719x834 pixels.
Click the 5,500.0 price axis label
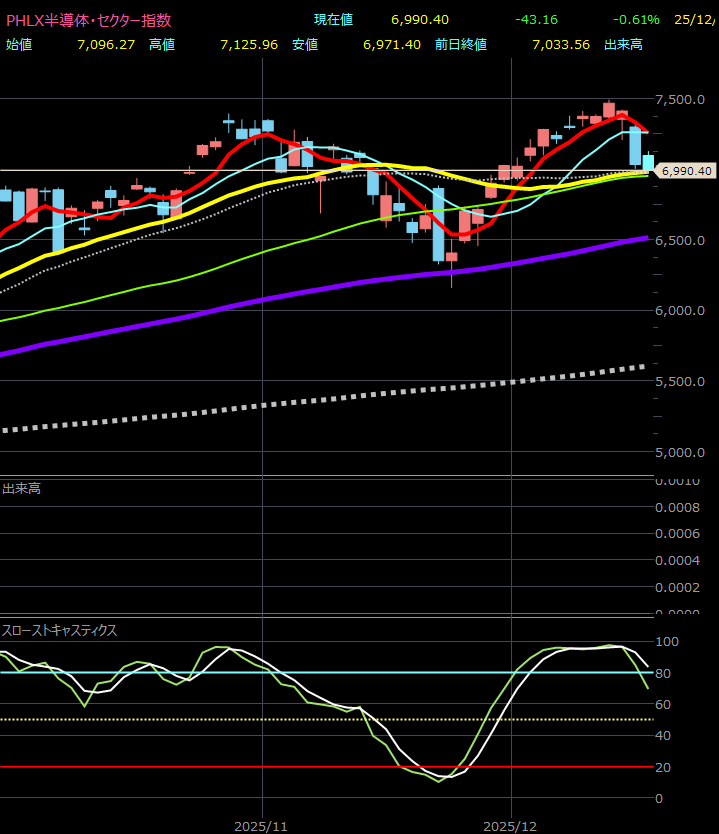click(681, 382)
